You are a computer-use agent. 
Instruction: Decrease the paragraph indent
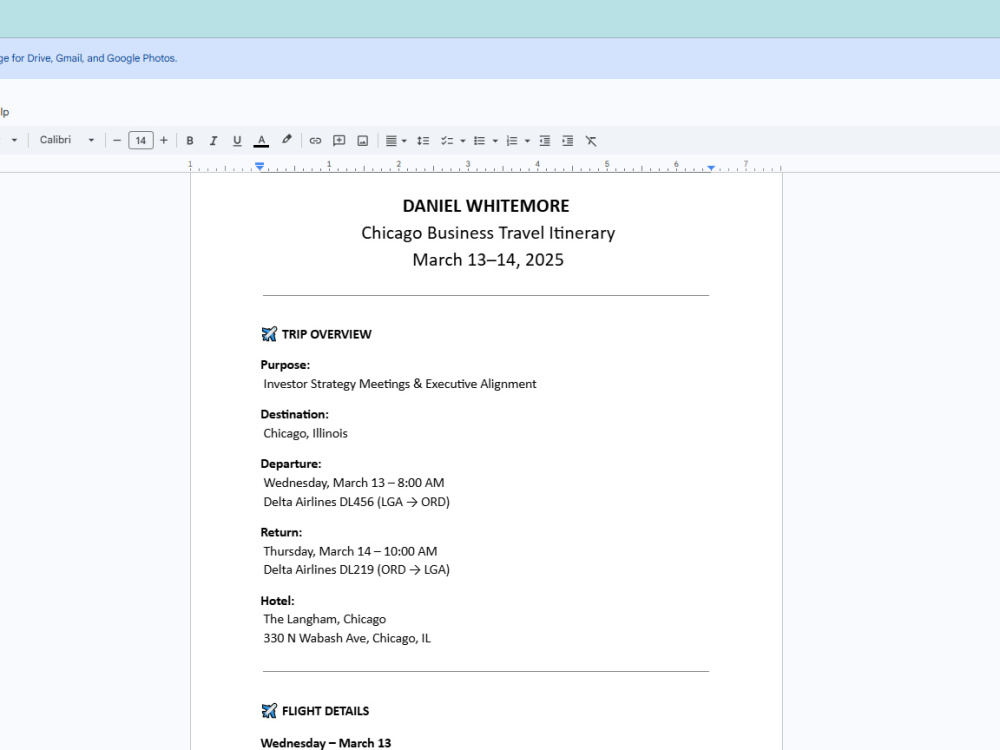[544, 141]
